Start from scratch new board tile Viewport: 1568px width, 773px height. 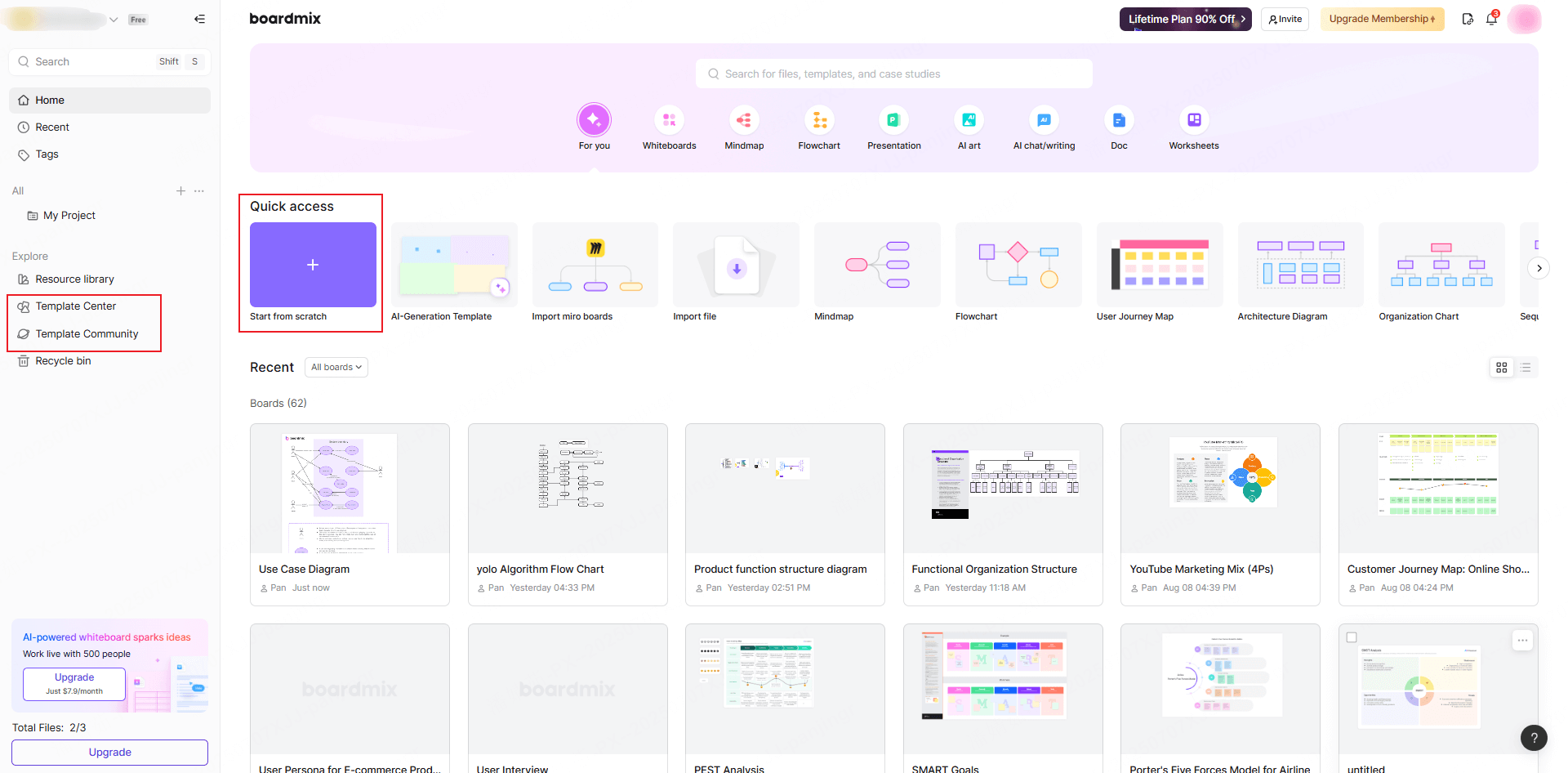tap(313, 265)
